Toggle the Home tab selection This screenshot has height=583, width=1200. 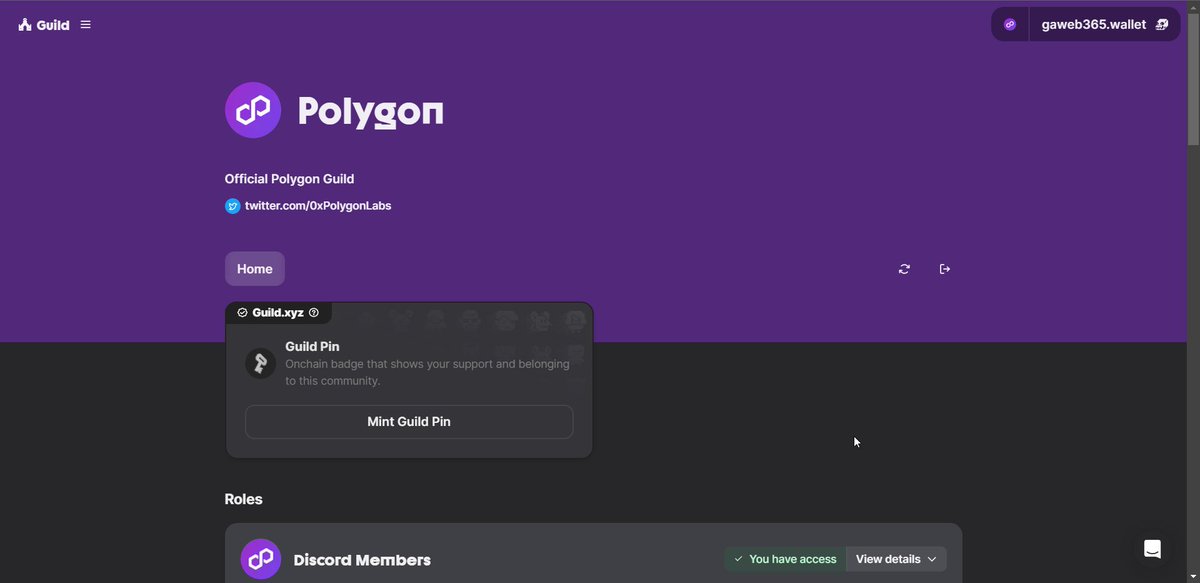point(254,268)
